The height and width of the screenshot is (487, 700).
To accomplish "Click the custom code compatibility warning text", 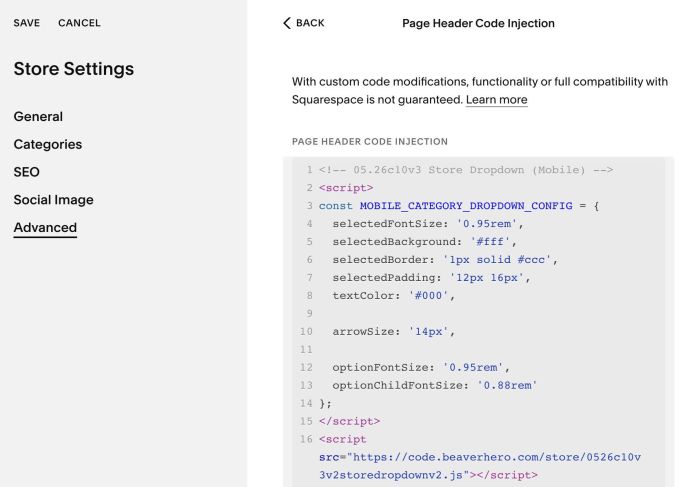I will coord(480,91).
